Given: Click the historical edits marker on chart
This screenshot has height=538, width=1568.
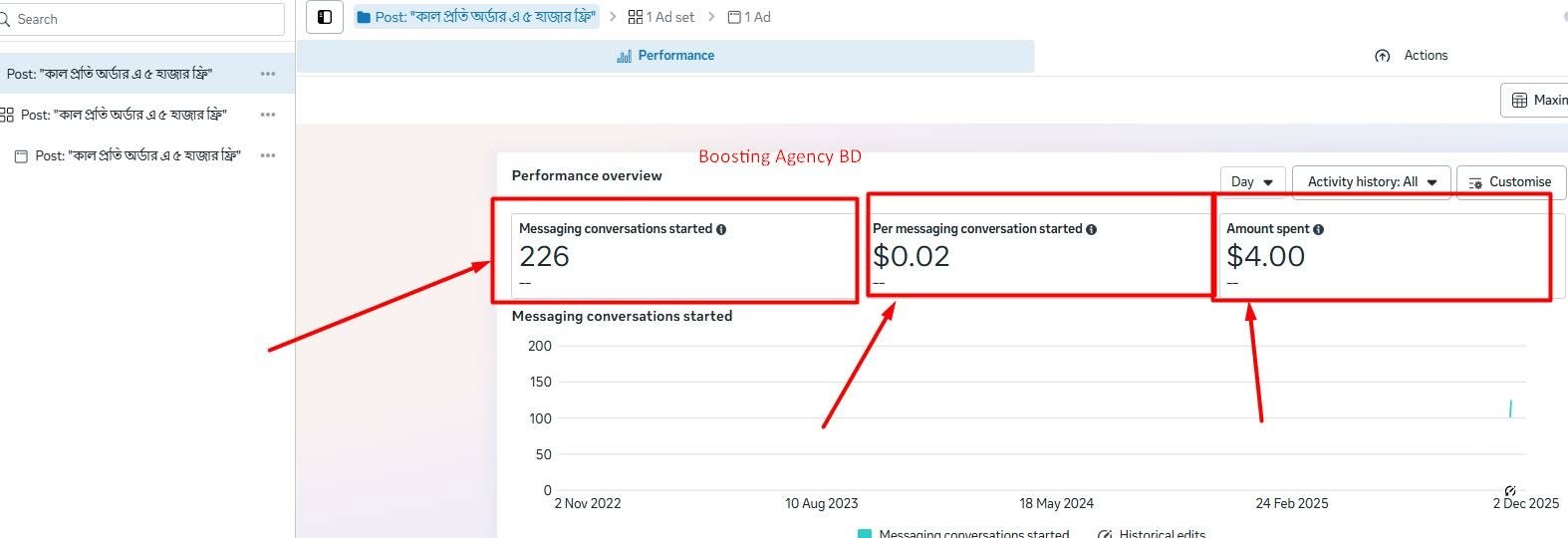Looking at the screenshot, I should pos(1510,491).
